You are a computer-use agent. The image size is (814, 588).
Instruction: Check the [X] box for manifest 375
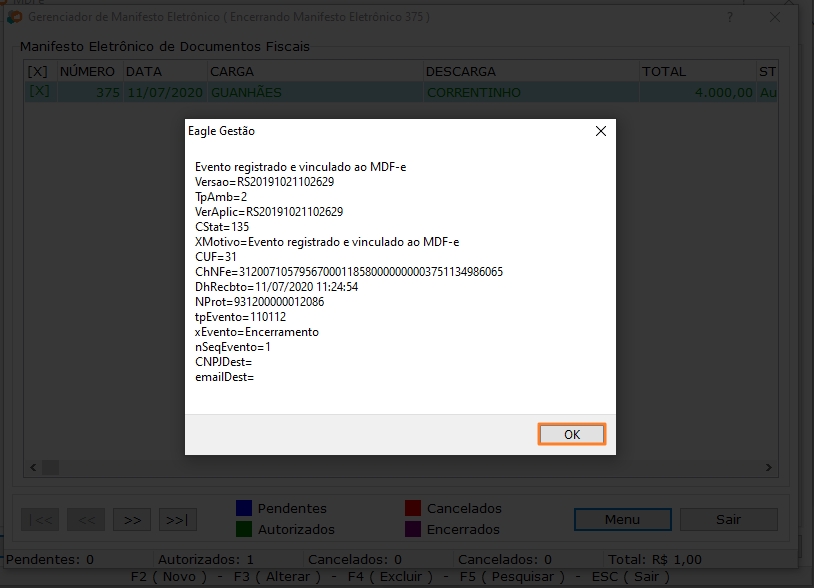[x=41, y=91]
